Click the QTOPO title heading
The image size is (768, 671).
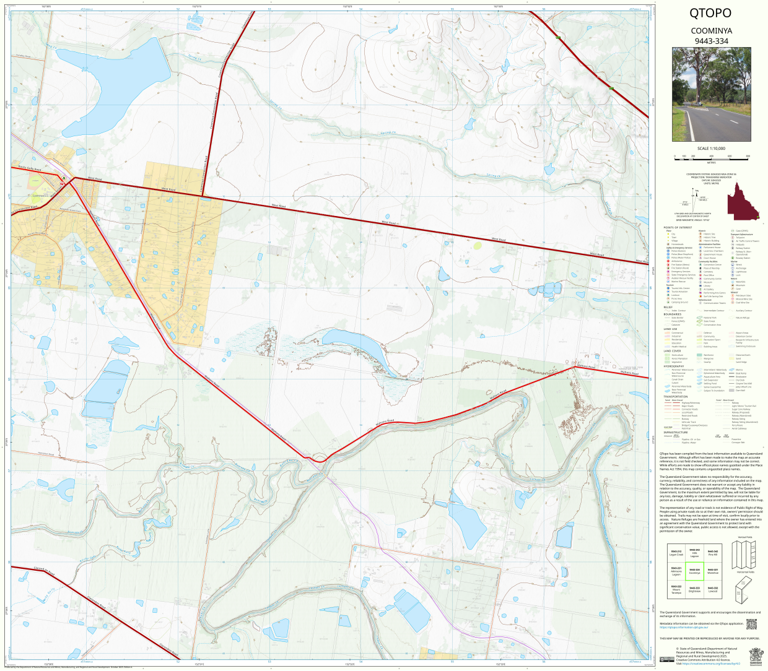tap(710, 13)
